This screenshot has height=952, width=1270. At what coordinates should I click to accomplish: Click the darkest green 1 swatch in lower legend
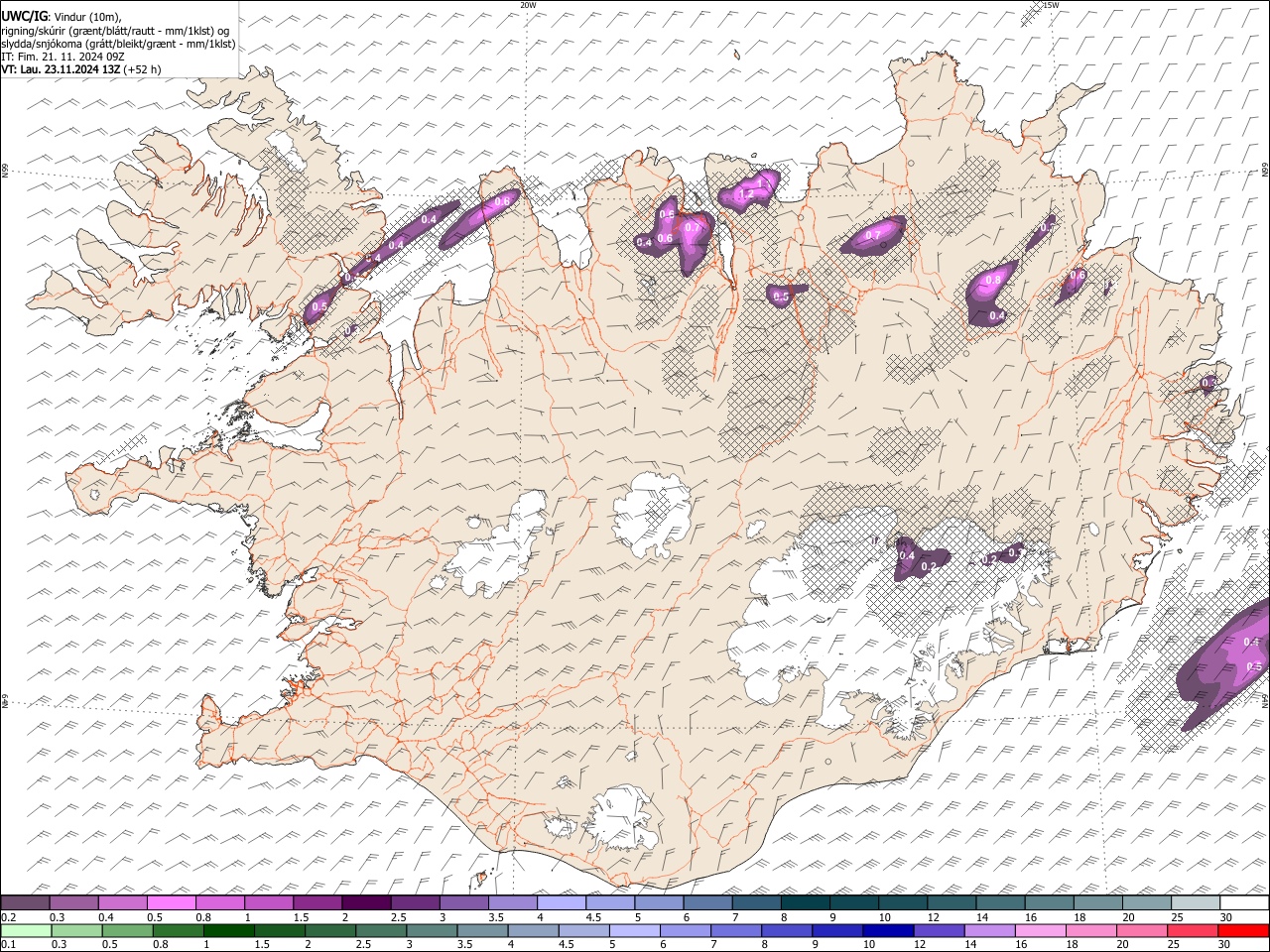coord(229,931)
